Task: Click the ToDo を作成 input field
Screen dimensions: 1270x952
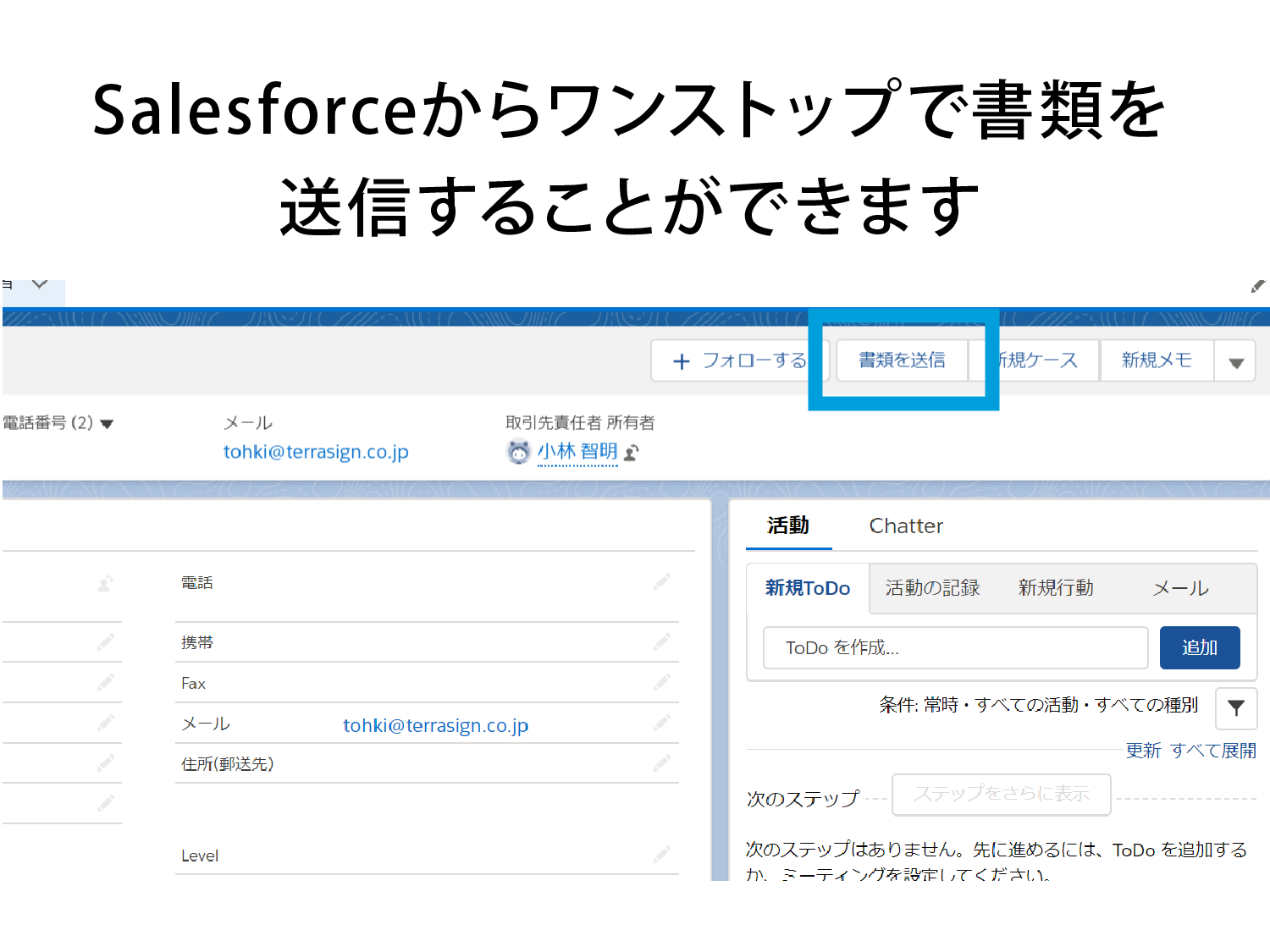Action: pos(955,648)
